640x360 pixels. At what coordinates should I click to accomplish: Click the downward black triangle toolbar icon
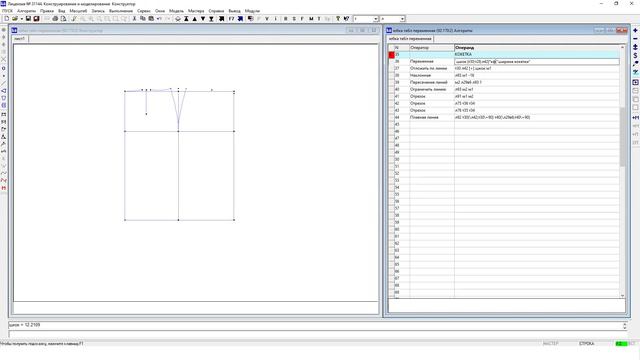pyautogui.click(x=203, y=19)
